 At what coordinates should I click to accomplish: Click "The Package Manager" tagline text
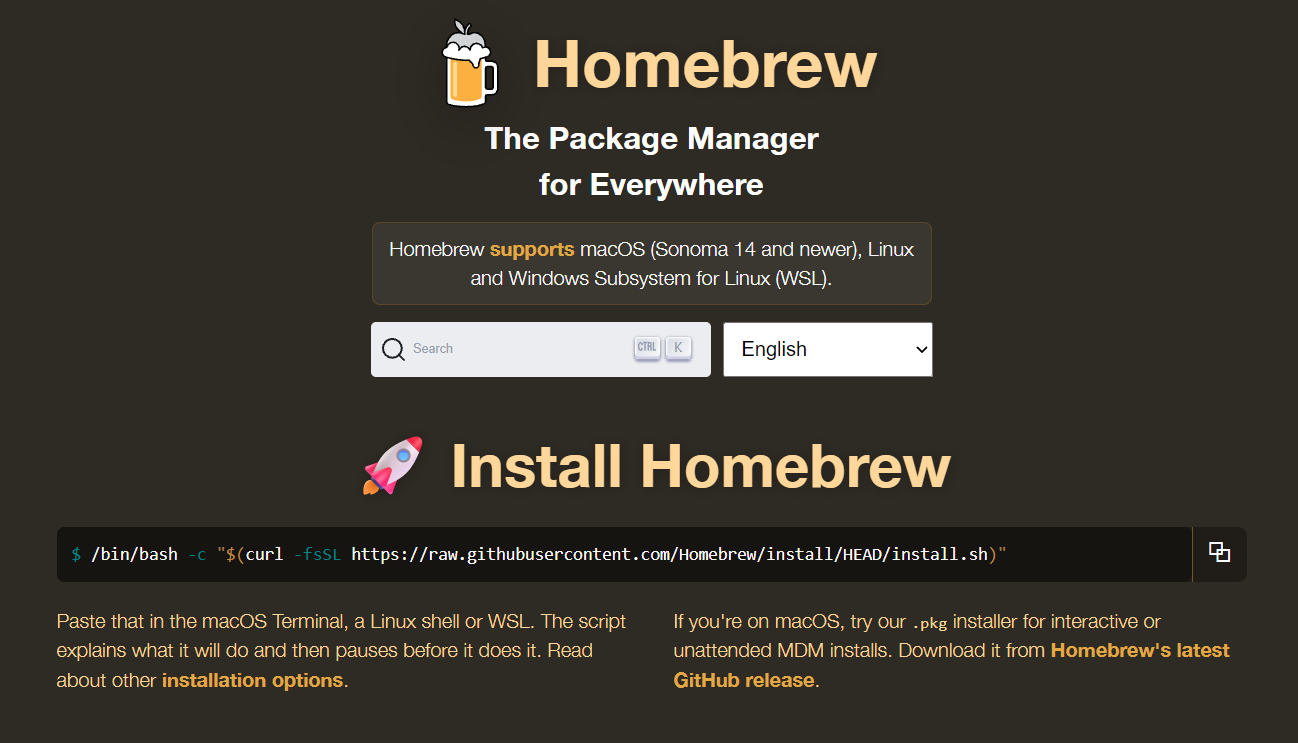click(x=651, y=138)
